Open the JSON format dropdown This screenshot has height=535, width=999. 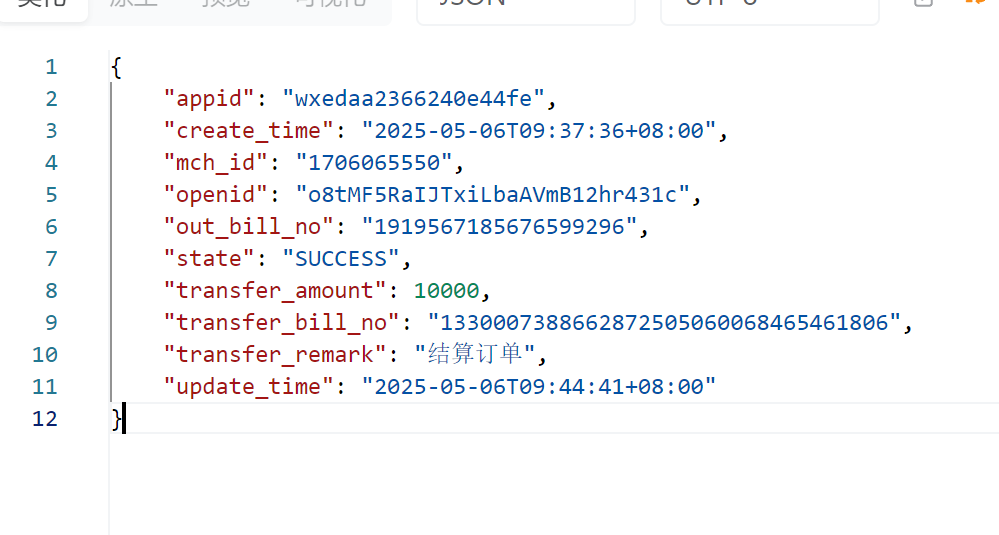(x=526, y=8)
